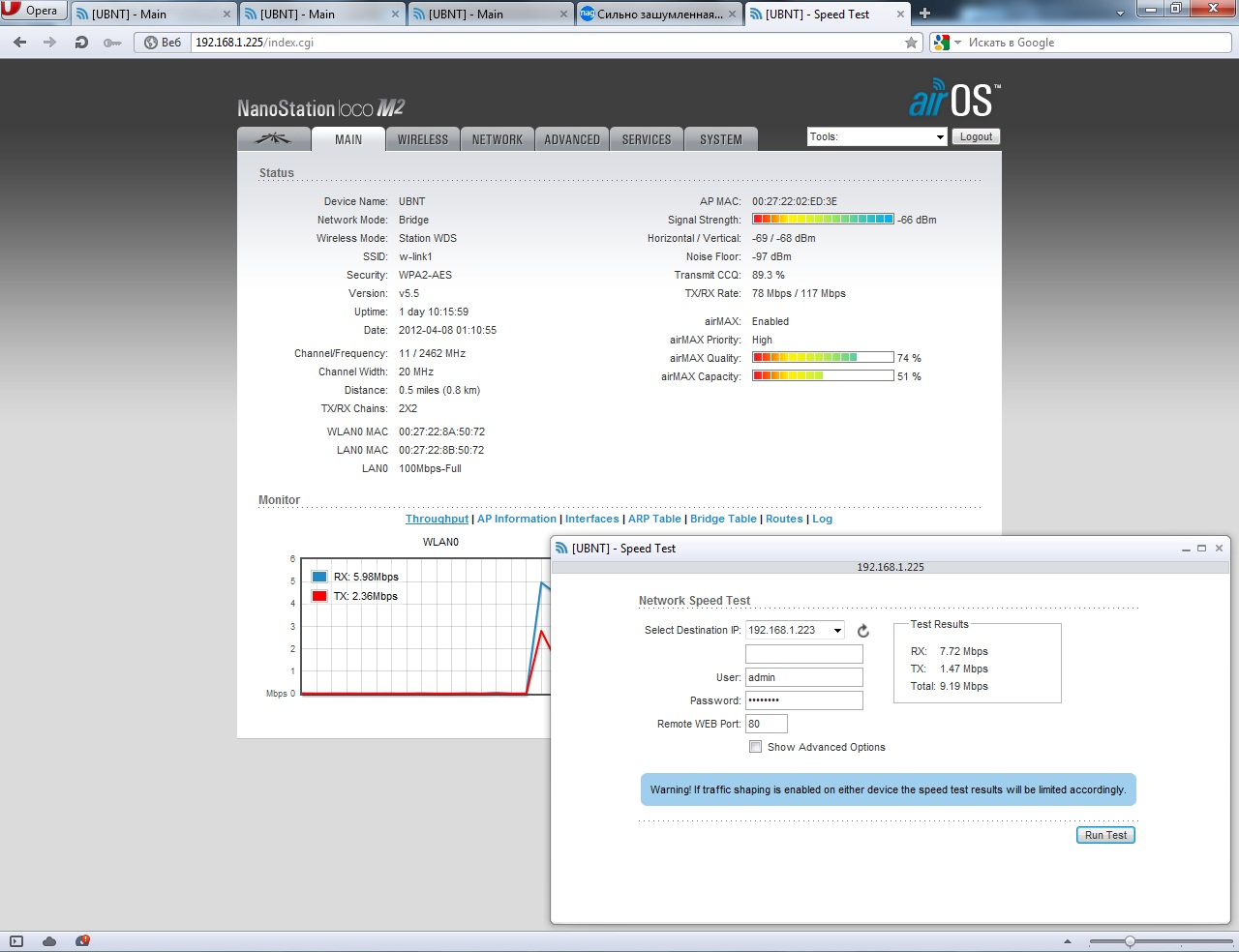Open Opera Unite icon with red badge
This screenshot has height=952, width=1239.
pyautogui.click(x=83, y=940)
